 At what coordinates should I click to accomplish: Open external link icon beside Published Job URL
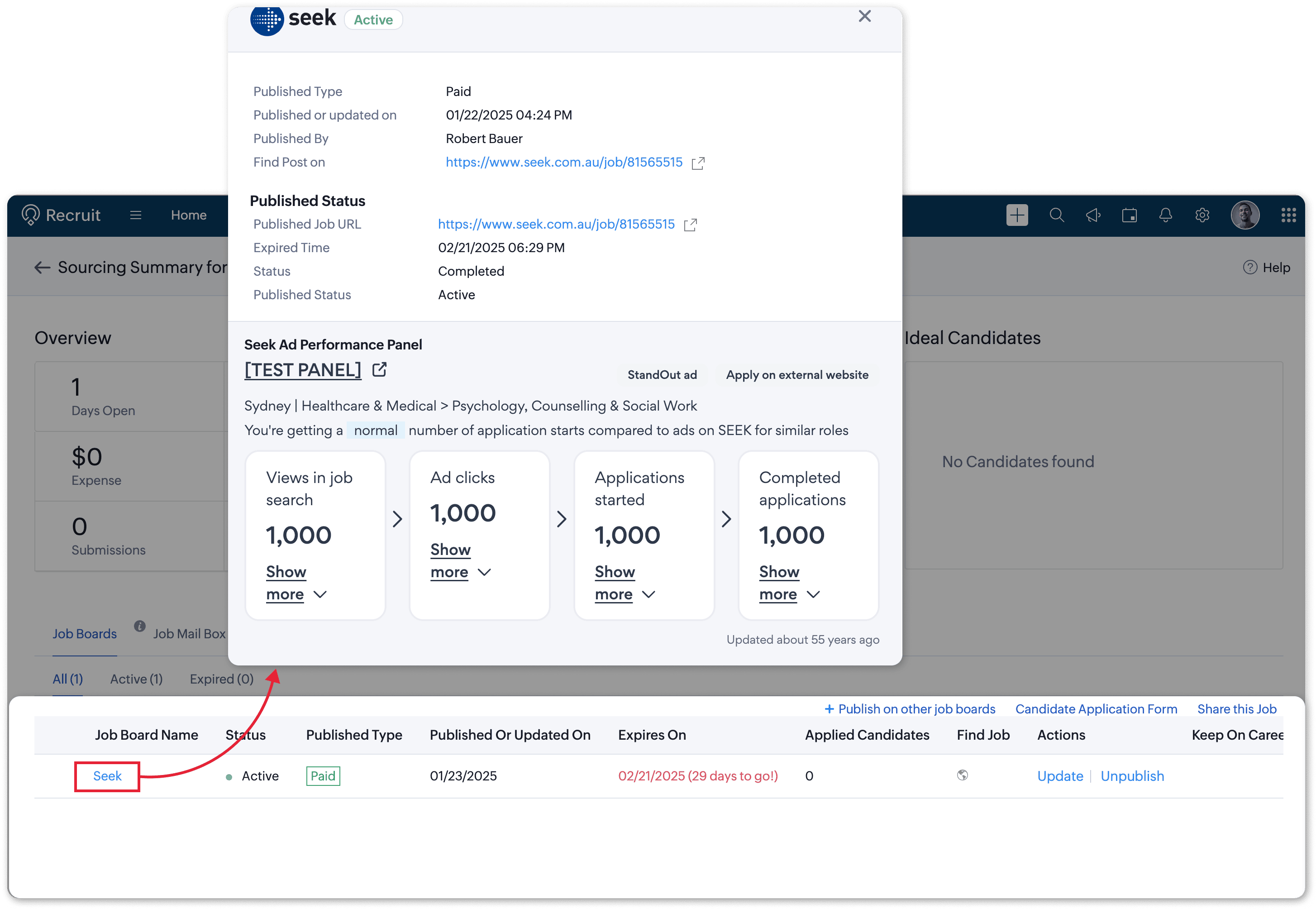tap(691, 225)
